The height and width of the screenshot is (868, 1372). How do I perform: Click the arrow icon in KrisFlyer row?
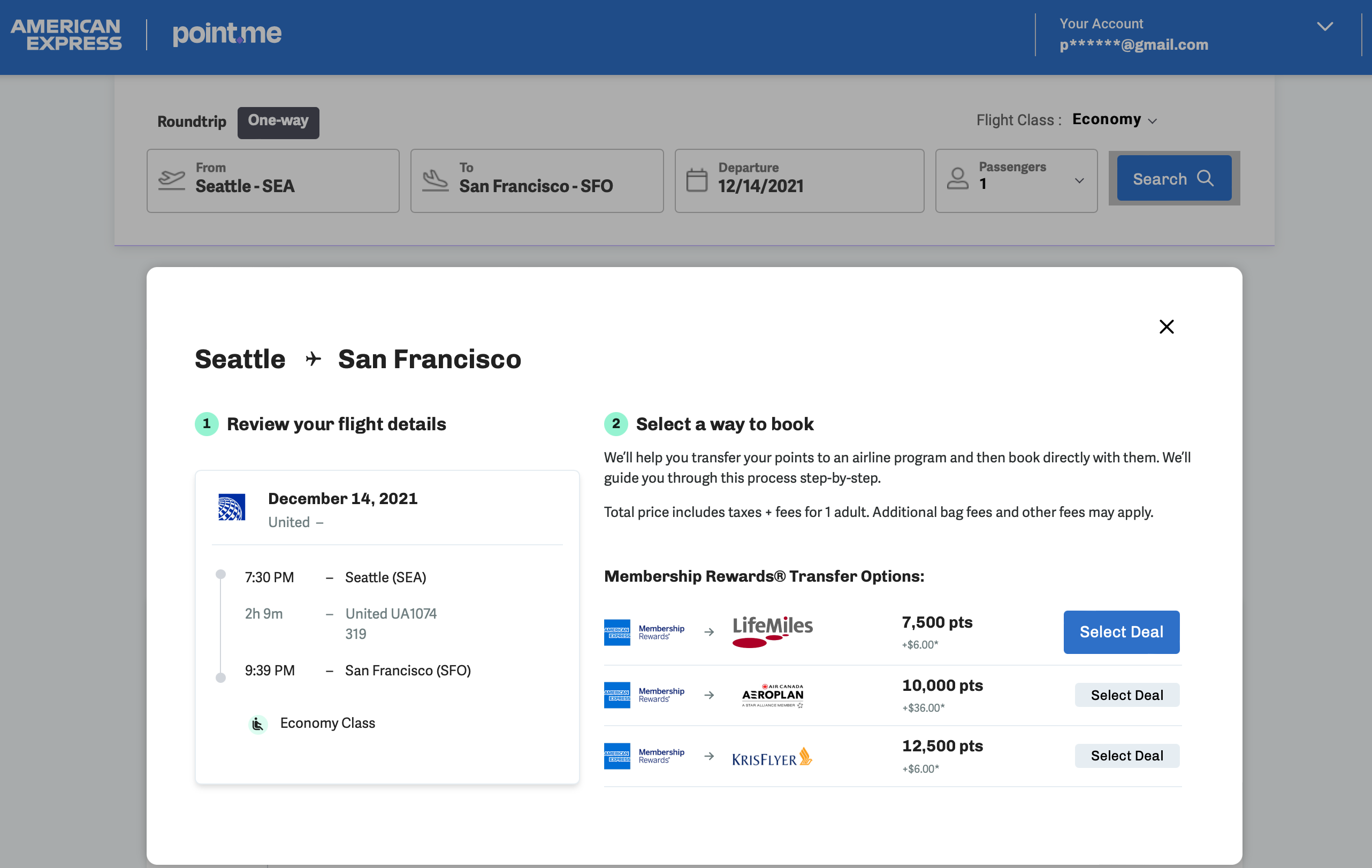coord(709,756)
